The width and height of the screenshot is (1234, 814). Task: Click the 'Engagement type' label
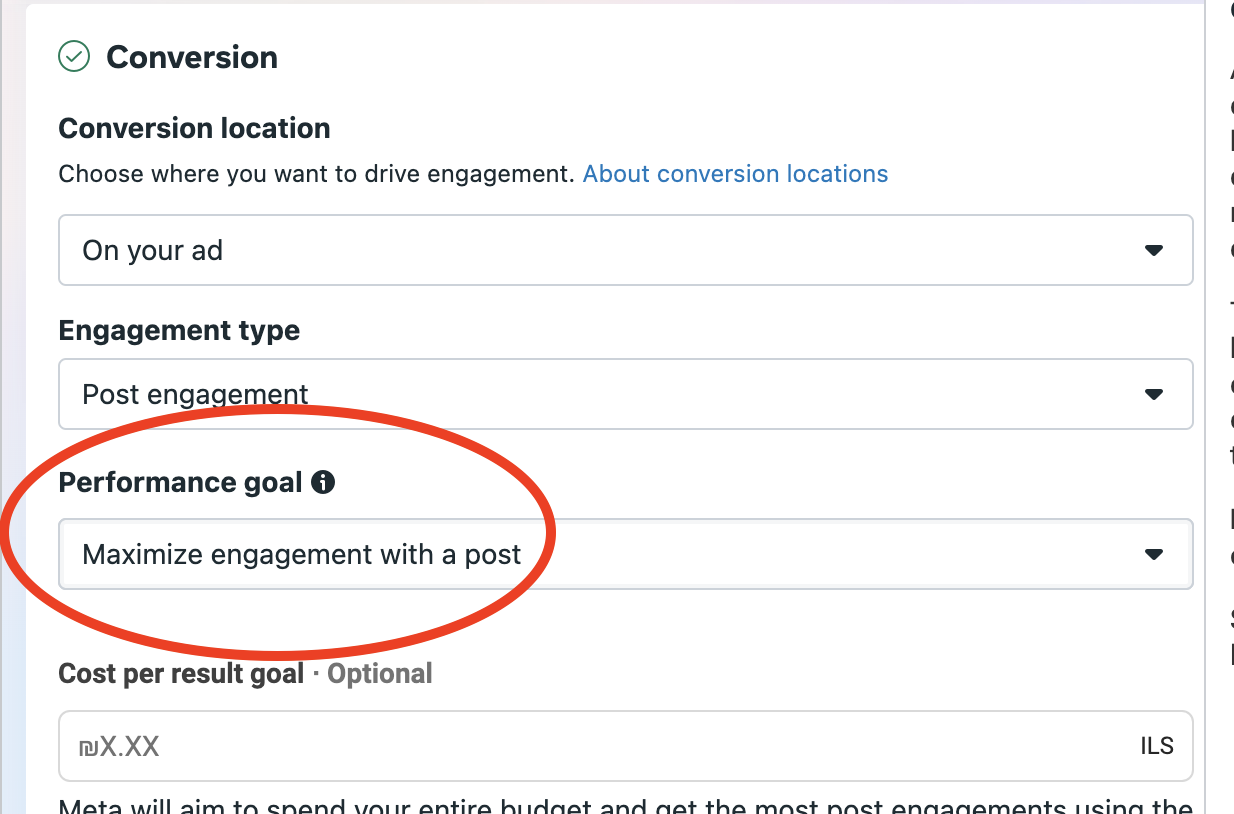pyautogui.click(x=179, y=330)
